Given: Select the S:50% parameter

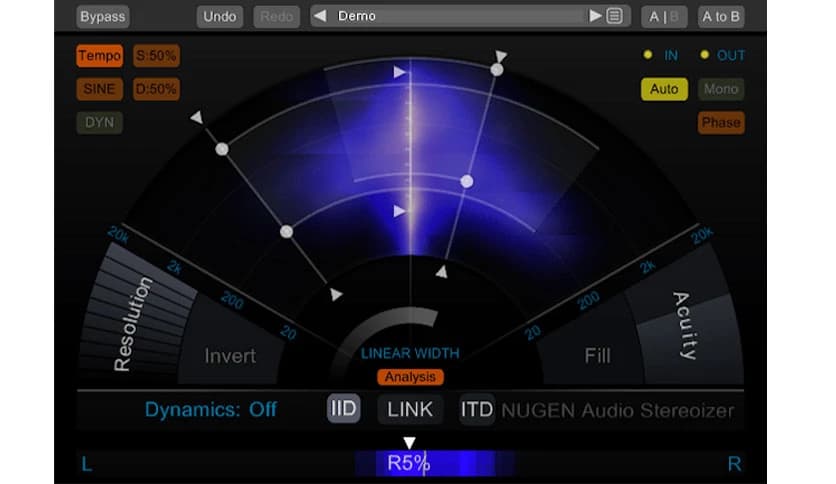Looking at the screenshot, I should [x=156, y=55].
